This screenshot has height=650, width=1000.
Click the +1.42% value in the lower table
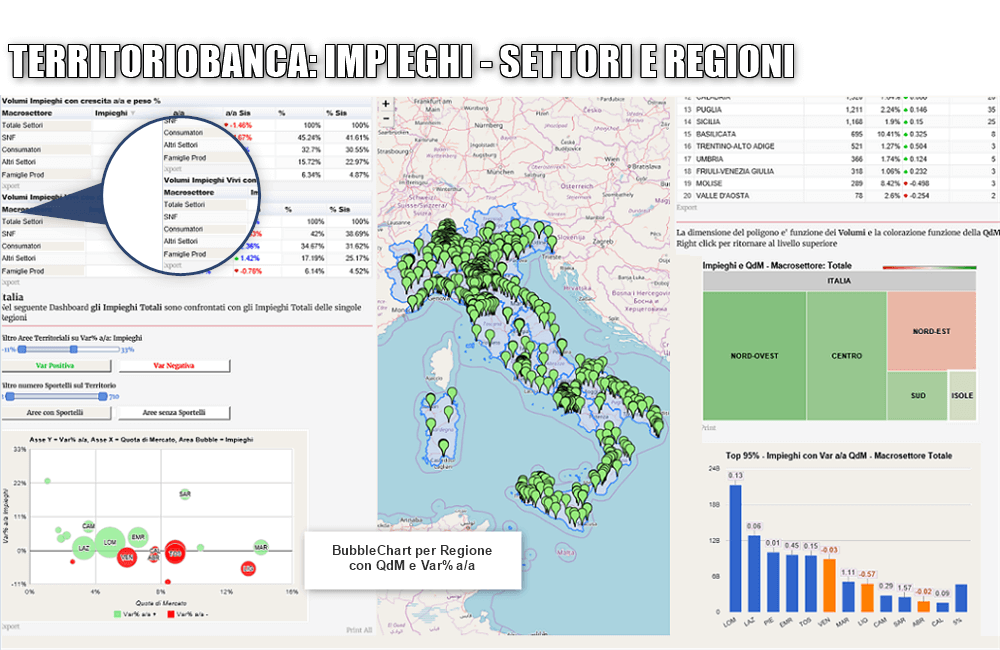pyautogui.click(x=247, y=258)
